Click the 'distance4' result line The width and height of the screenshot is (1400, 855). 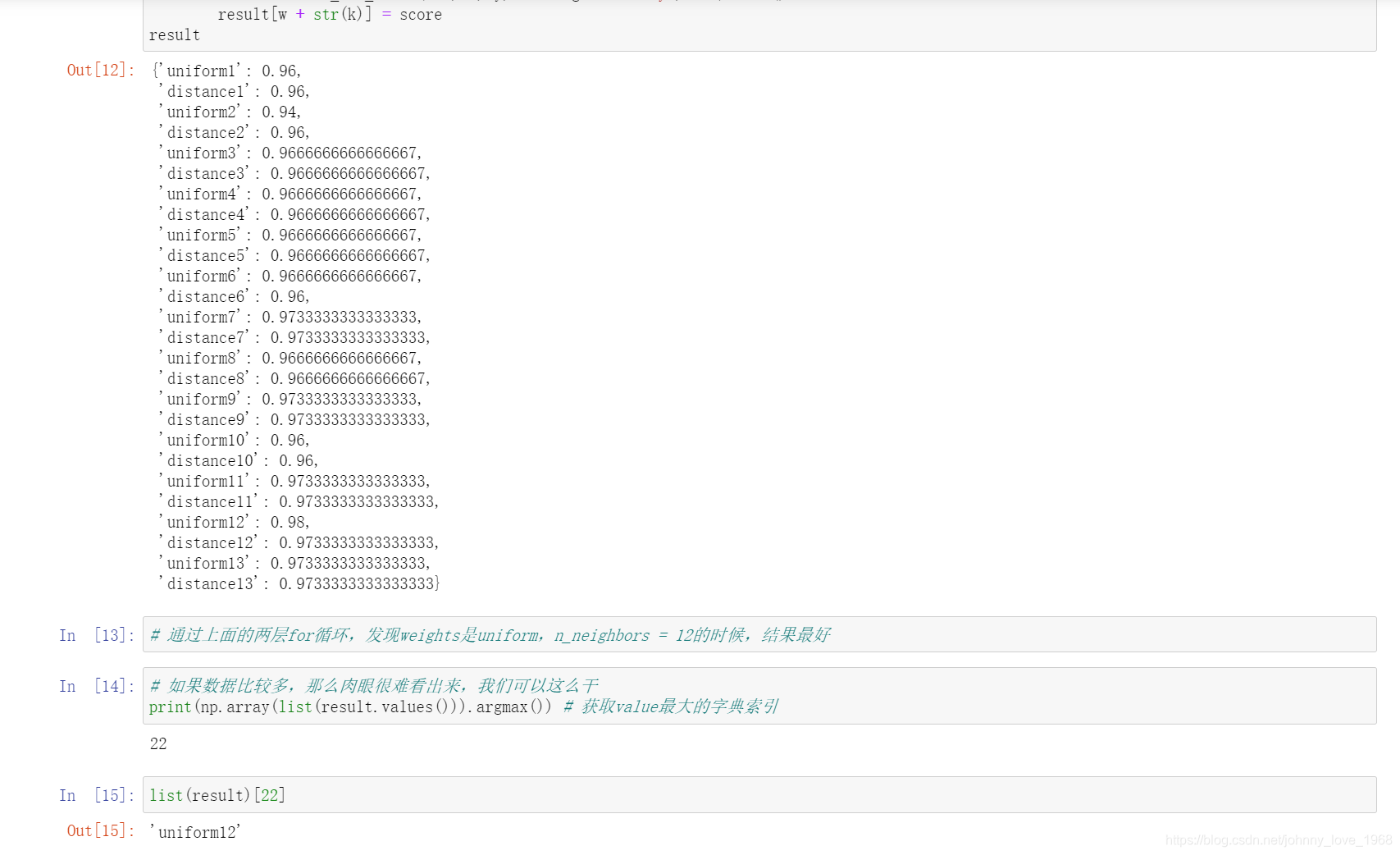pos(294,214)
